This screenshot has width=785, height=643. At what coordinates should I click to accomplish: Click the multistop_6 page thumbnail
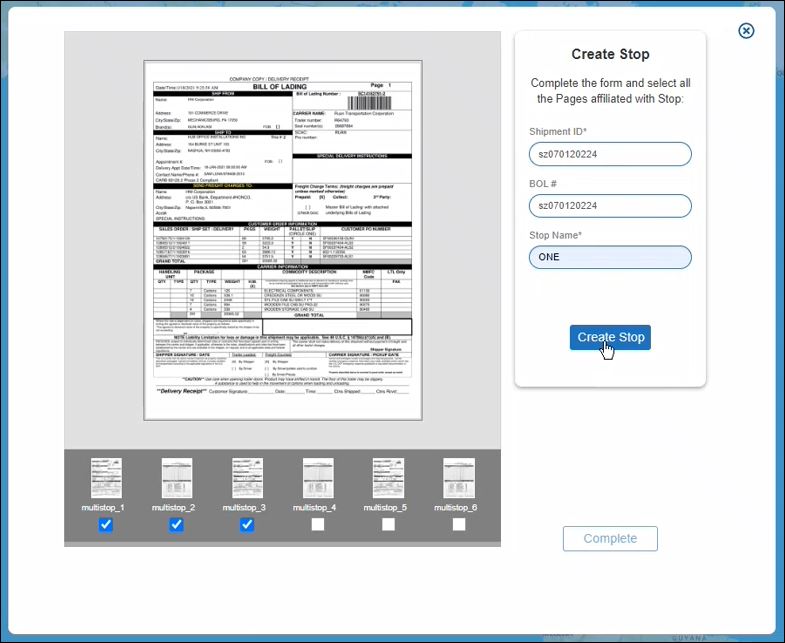(459, 479)
